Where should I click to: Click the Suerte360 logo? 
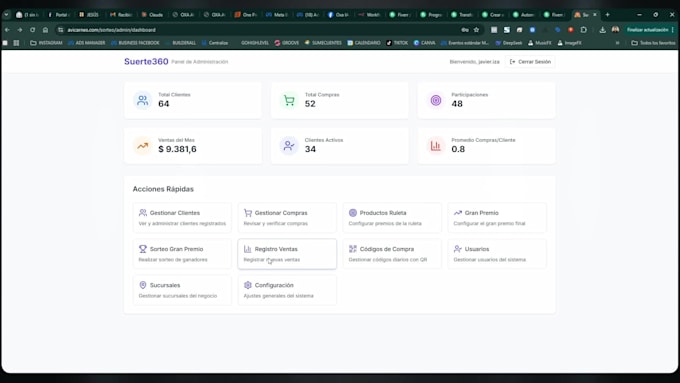tap(146, 62)
